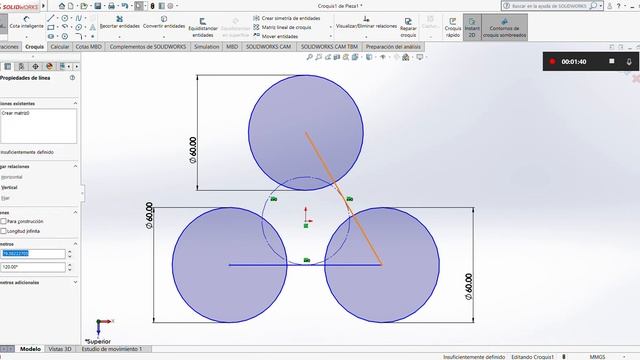
Task: Click Crear simetría de entidades
Action: click(x=287, y=18)
